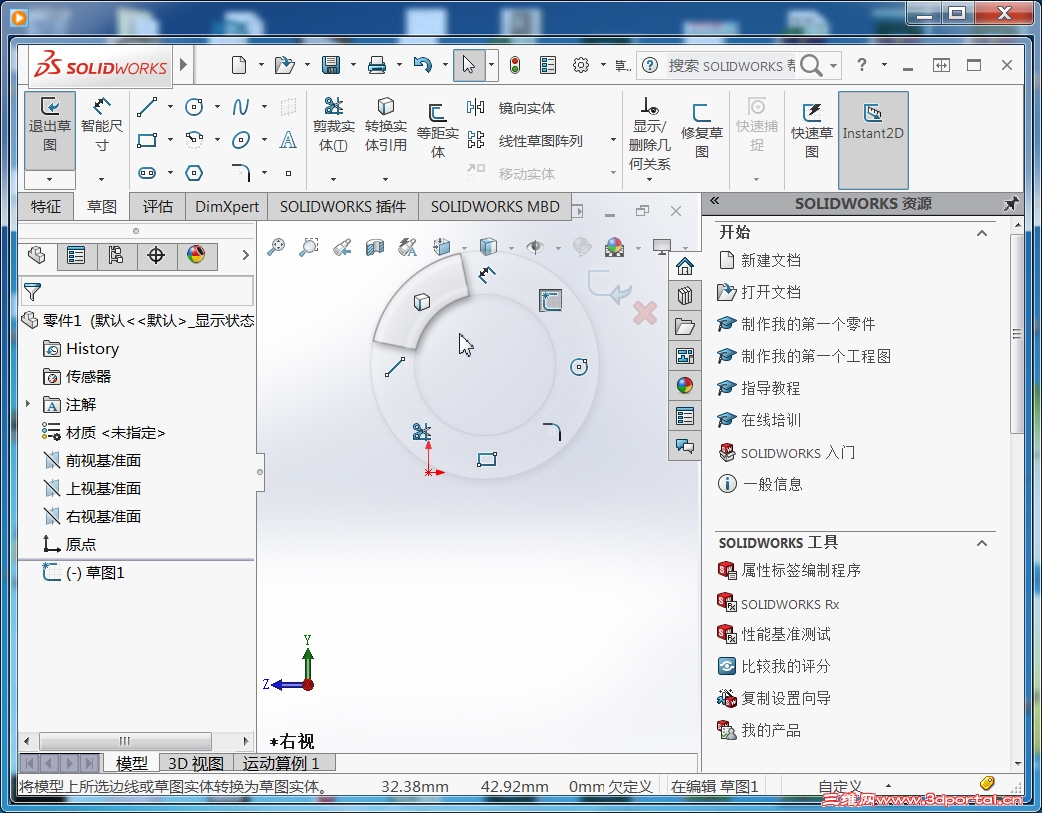Switch to the SOLIDWORKS MBD tab
1042x813 pixels.
coord(495,207)
